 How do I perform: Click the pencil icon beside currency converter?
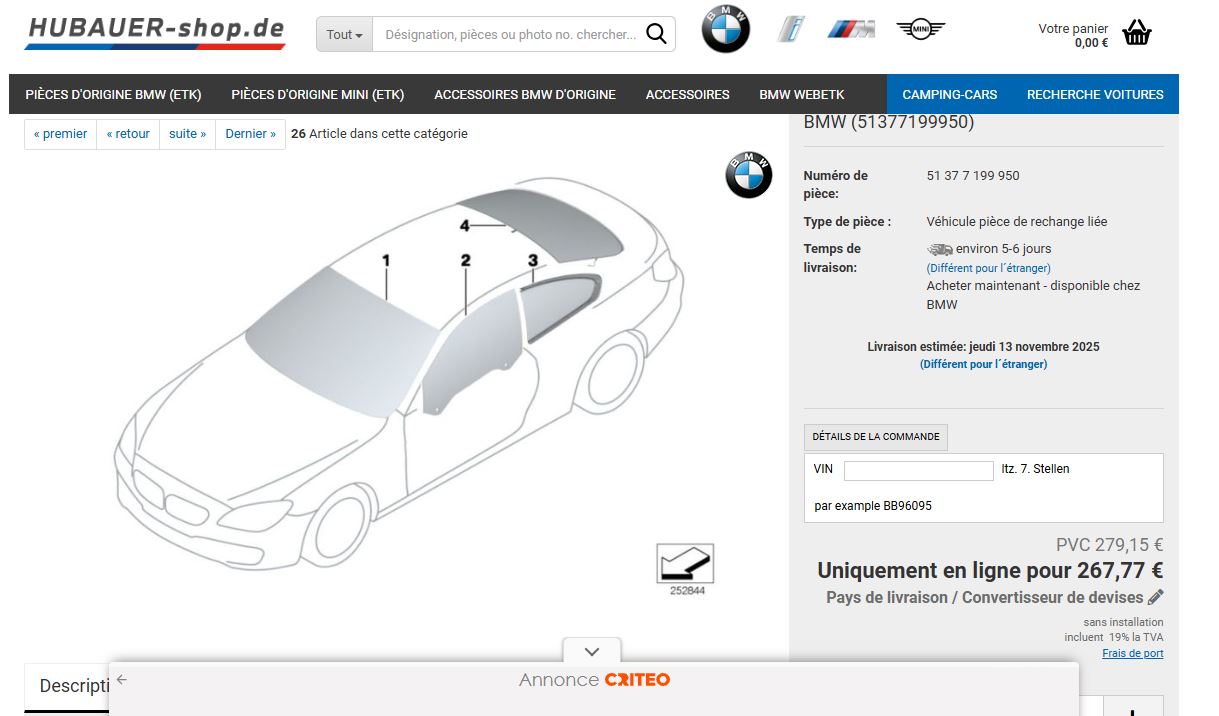click(1156, 597)
